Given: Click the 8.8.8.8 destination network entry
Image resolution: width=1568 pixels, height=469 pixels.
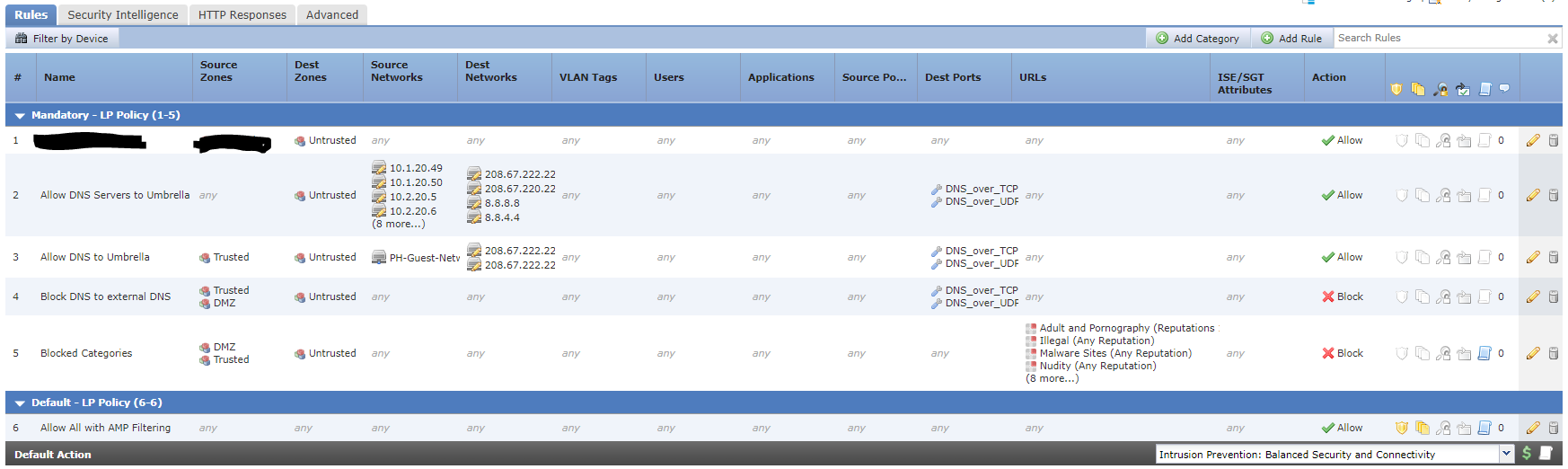Looking at the screenshot, I should (493, 203).
